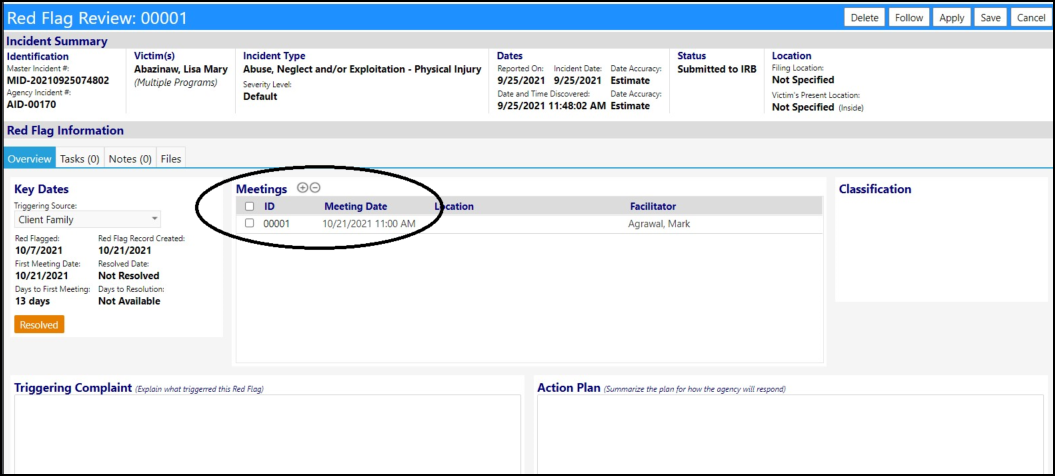Switch to the Overview tab
The height and width of the screenshot is (476, 1055).
(x=29, y=159)
